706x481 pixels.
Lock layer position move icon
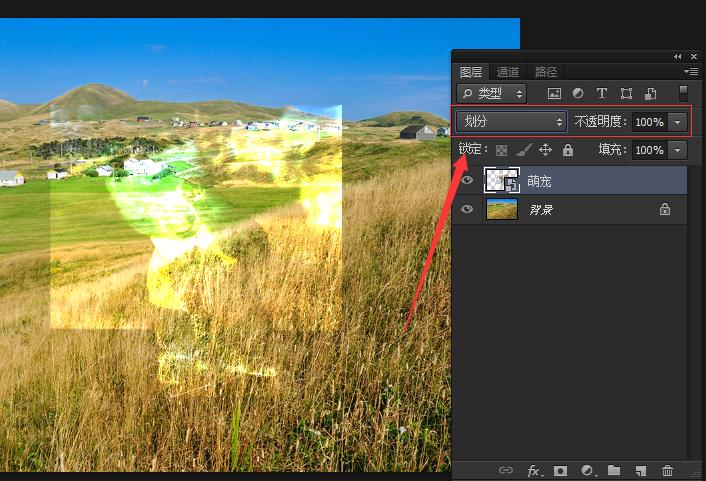tap(545, 150)
